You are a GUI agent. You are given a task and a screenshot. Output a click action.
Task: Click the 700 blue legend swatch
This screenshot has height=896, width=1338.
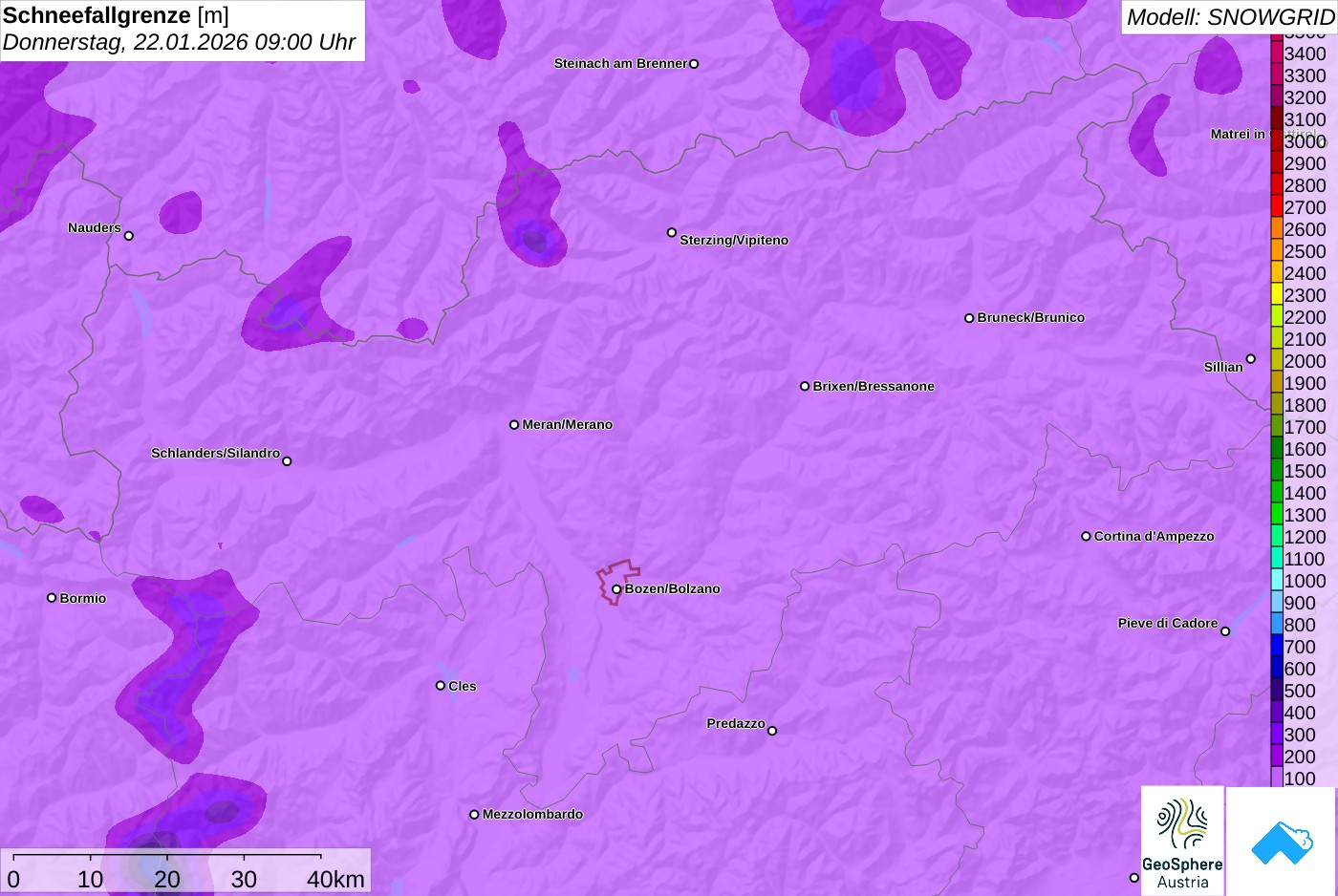(x=1276, y=646)
